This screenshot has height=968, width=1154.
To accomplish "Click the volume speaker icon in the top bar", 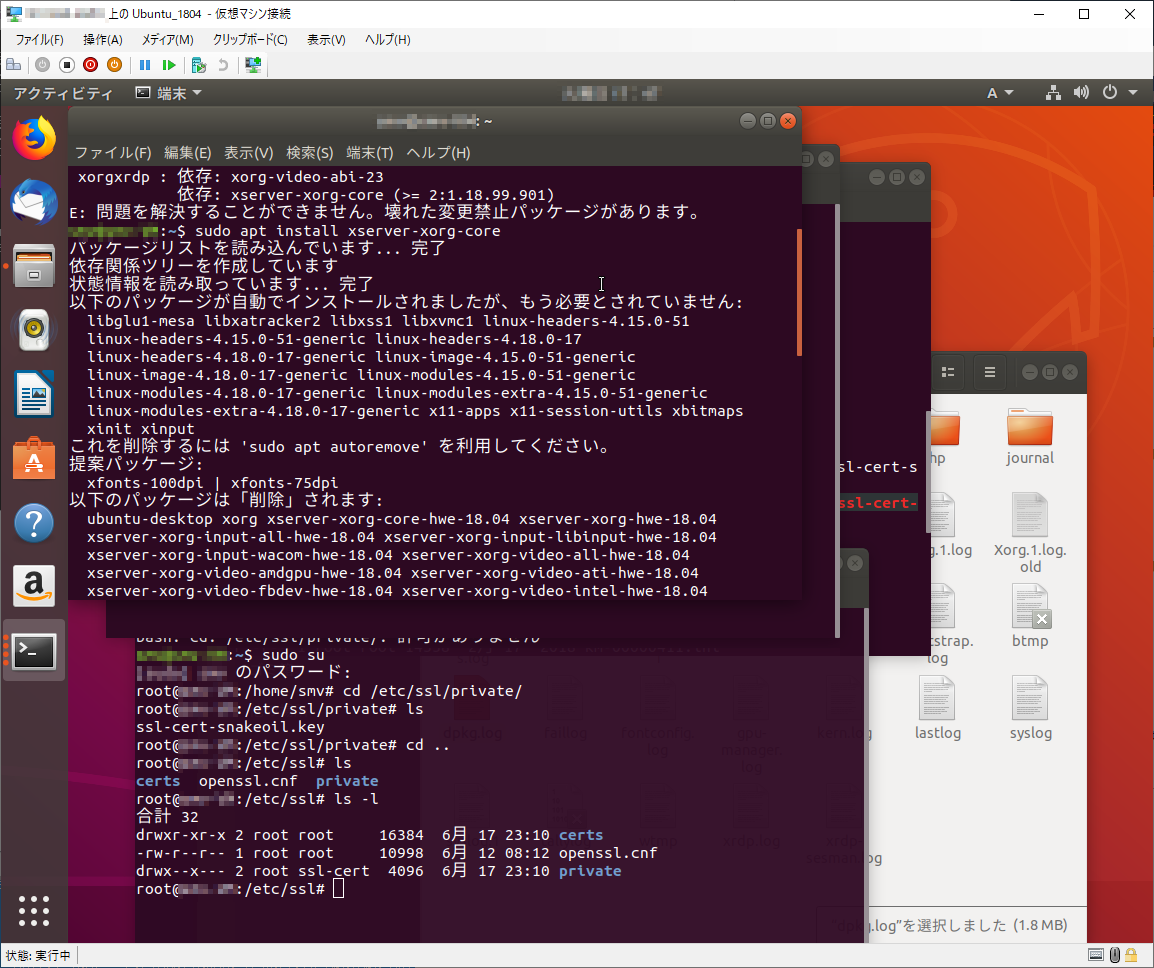I will [x=1081, y=93].
